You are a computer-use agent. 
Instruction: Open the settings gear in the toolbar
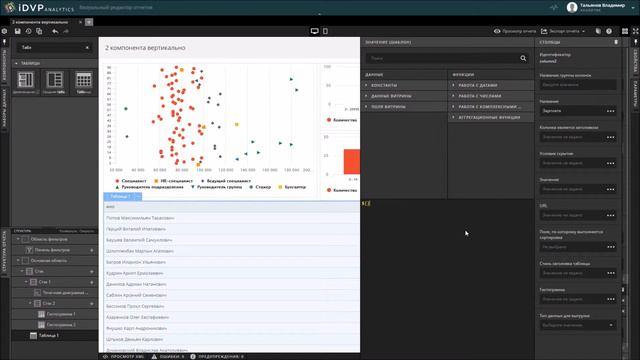click(x=4, y=31)
